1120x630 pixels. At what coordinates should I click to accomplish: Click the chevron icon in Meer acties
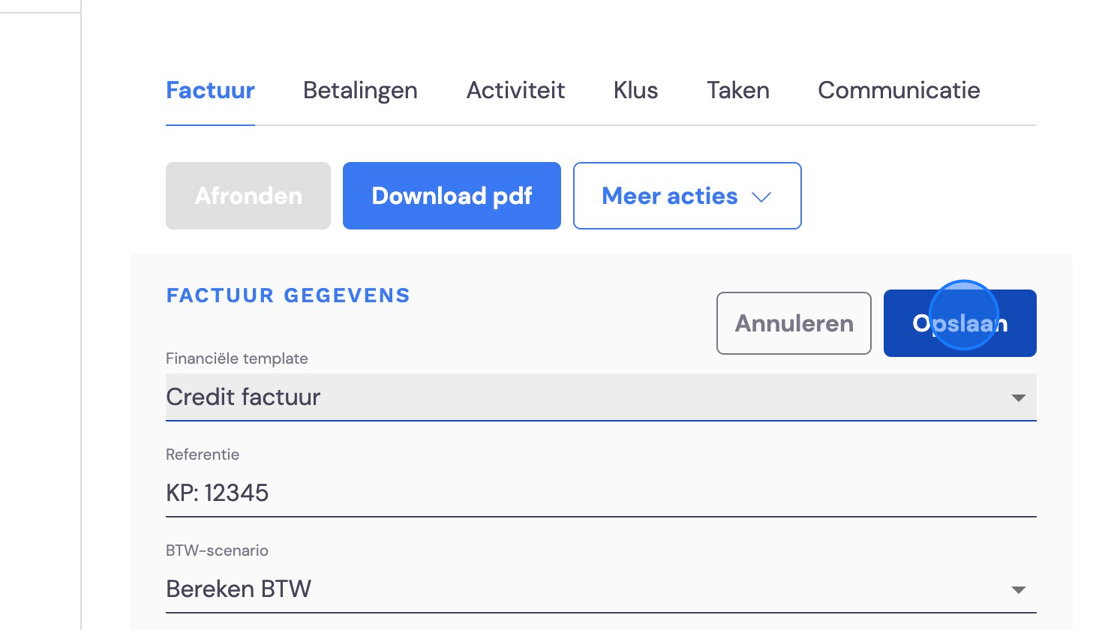(761, 197)
